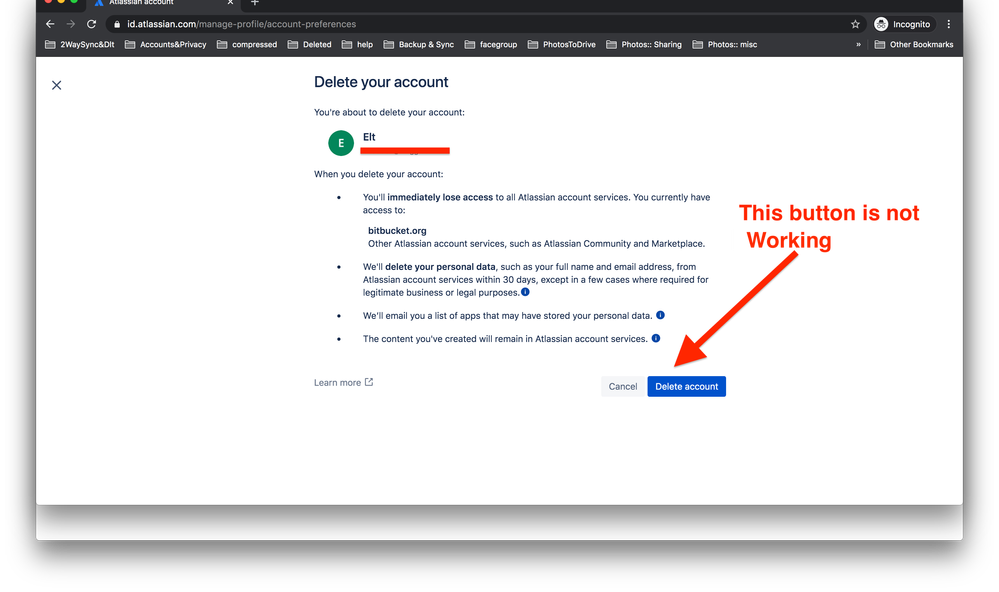Screen dimensions: 999x592
Task: Bookmark this page with the star icon
Action: 855,24
